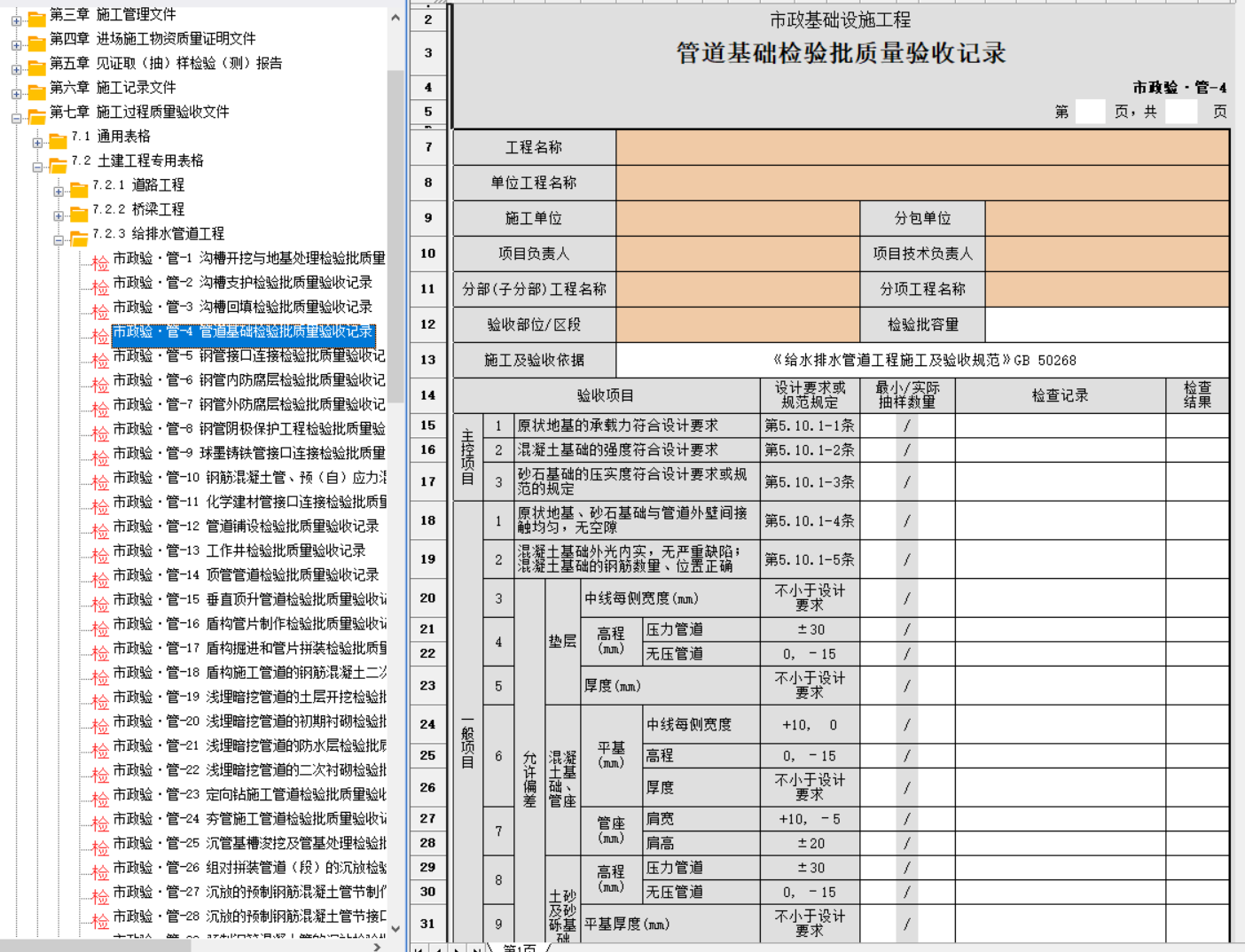Click folder icon for 7.2.2 桥梁工程

79,214
